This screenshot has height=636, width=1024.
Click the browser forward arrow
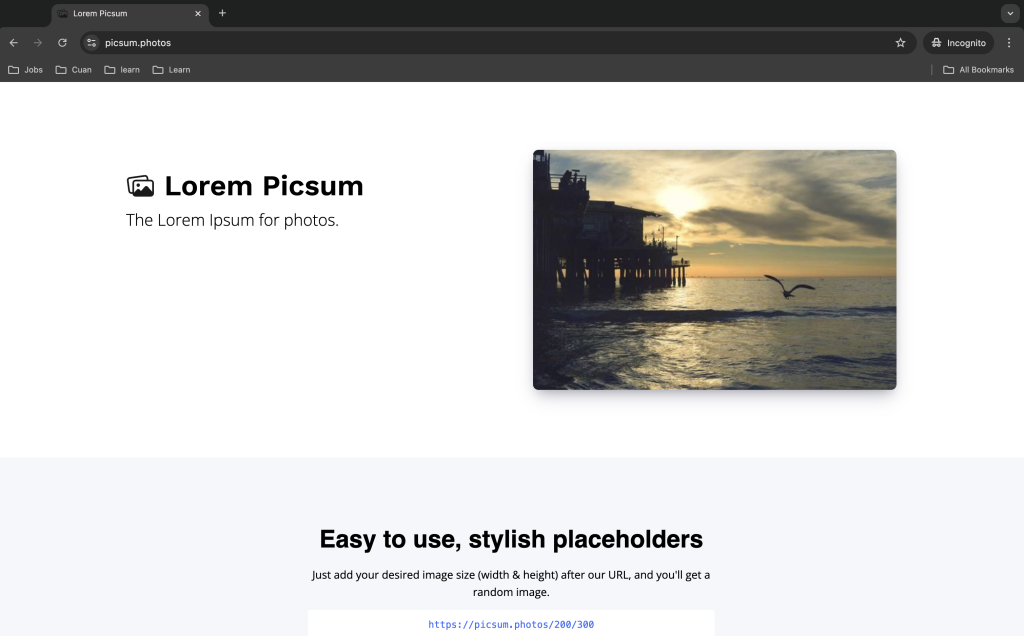38,43
